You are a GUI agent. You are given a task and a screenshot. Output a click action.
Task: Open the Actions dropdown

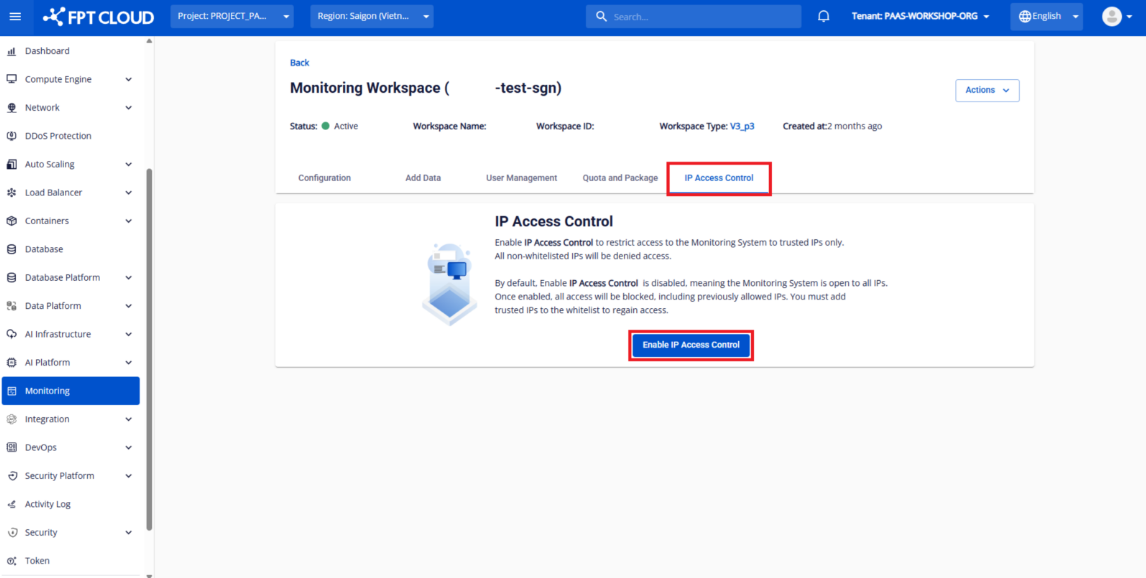pos(986,90)
